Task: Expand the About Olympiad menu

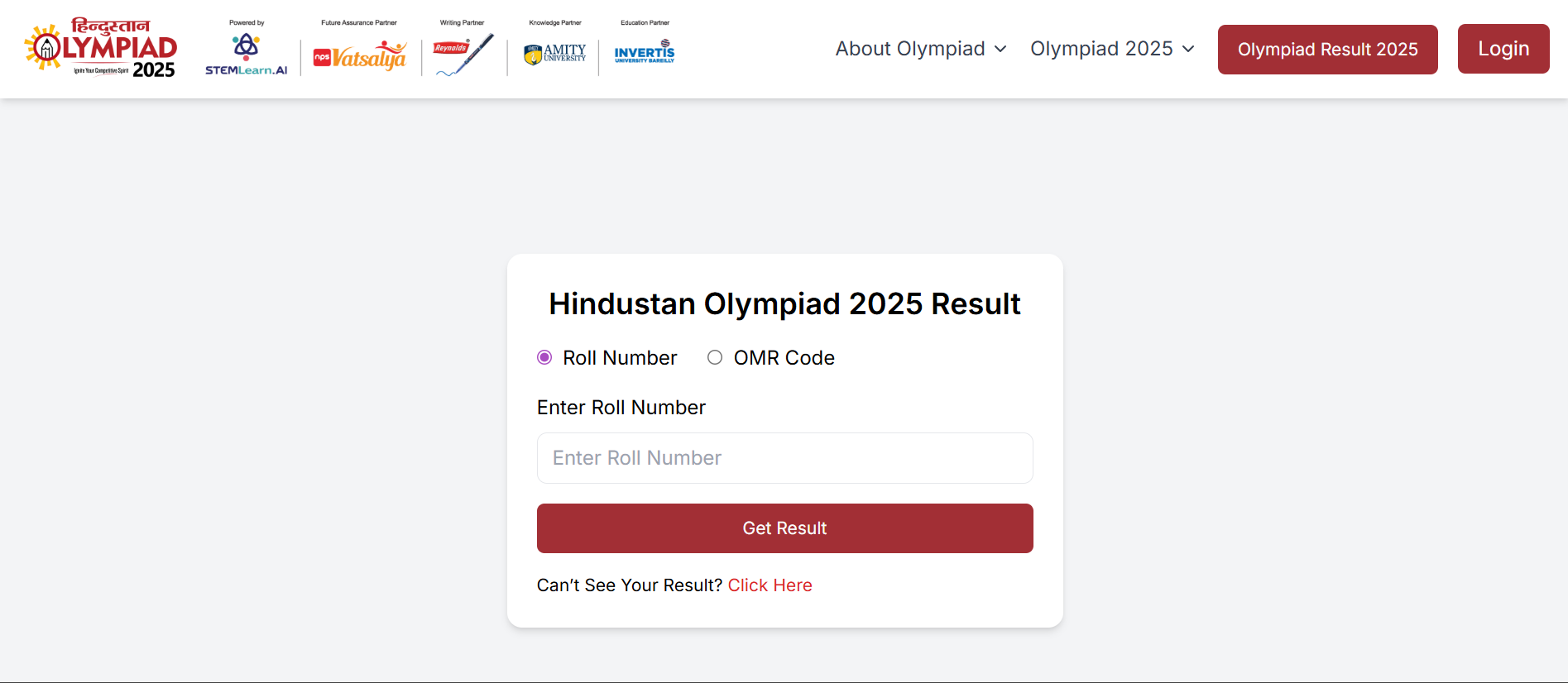Action: [x=909, y=49]
